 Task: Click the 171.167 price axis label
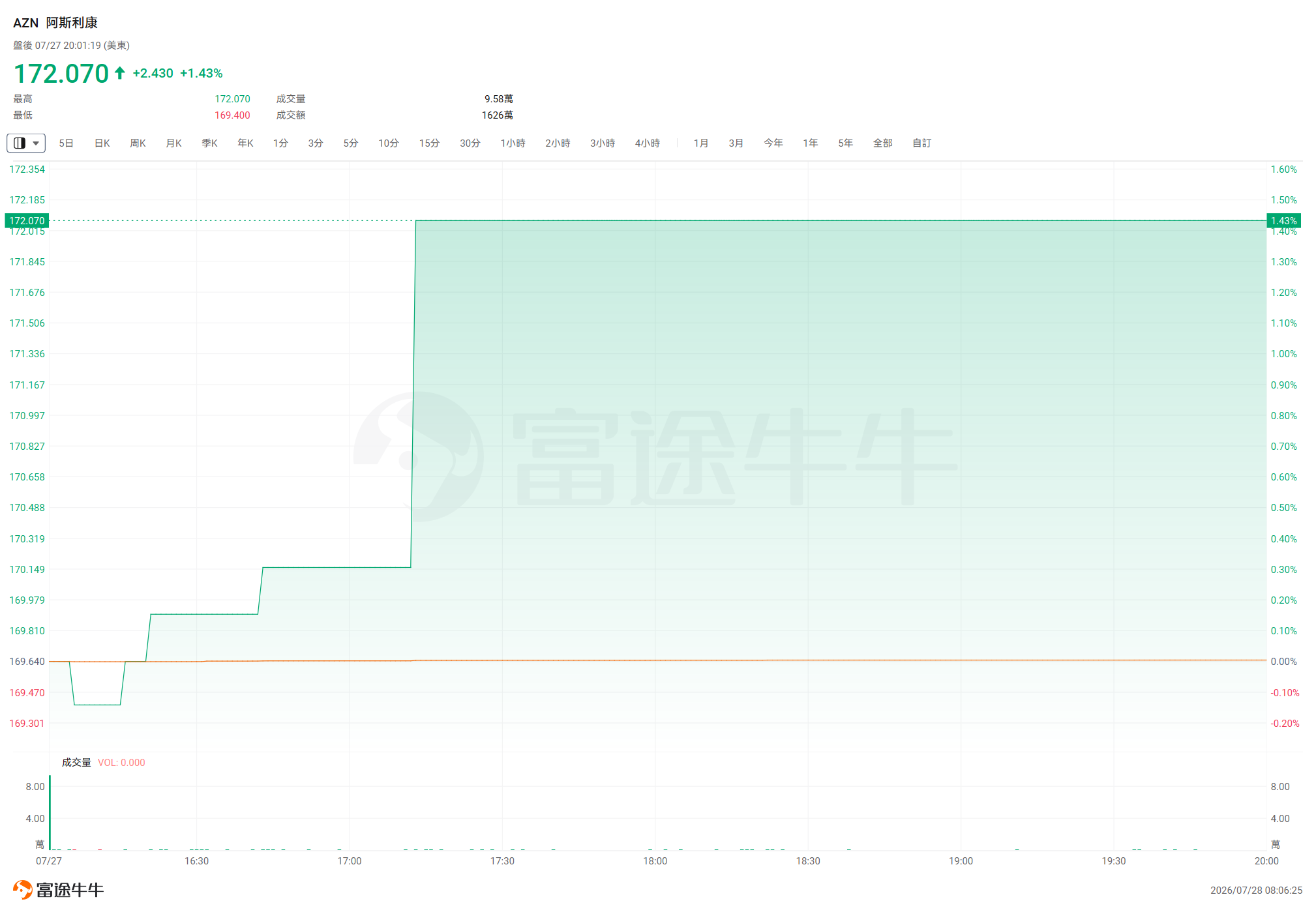pyautogui.click(x=27, y=385)
